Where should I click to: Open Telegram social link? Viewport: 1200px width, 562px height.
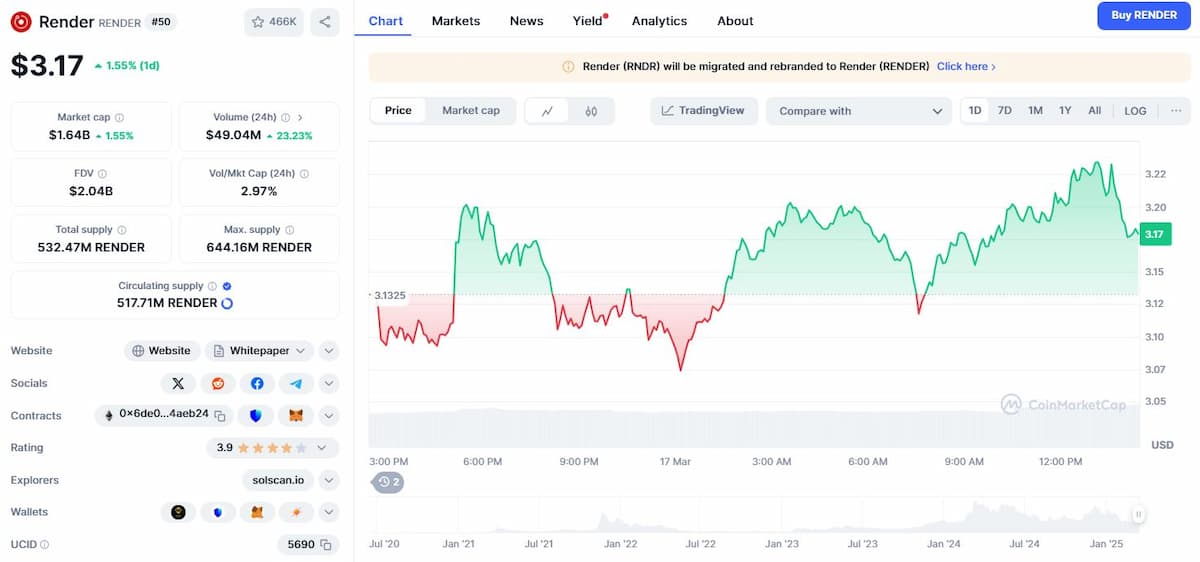[x=296, y=383]
